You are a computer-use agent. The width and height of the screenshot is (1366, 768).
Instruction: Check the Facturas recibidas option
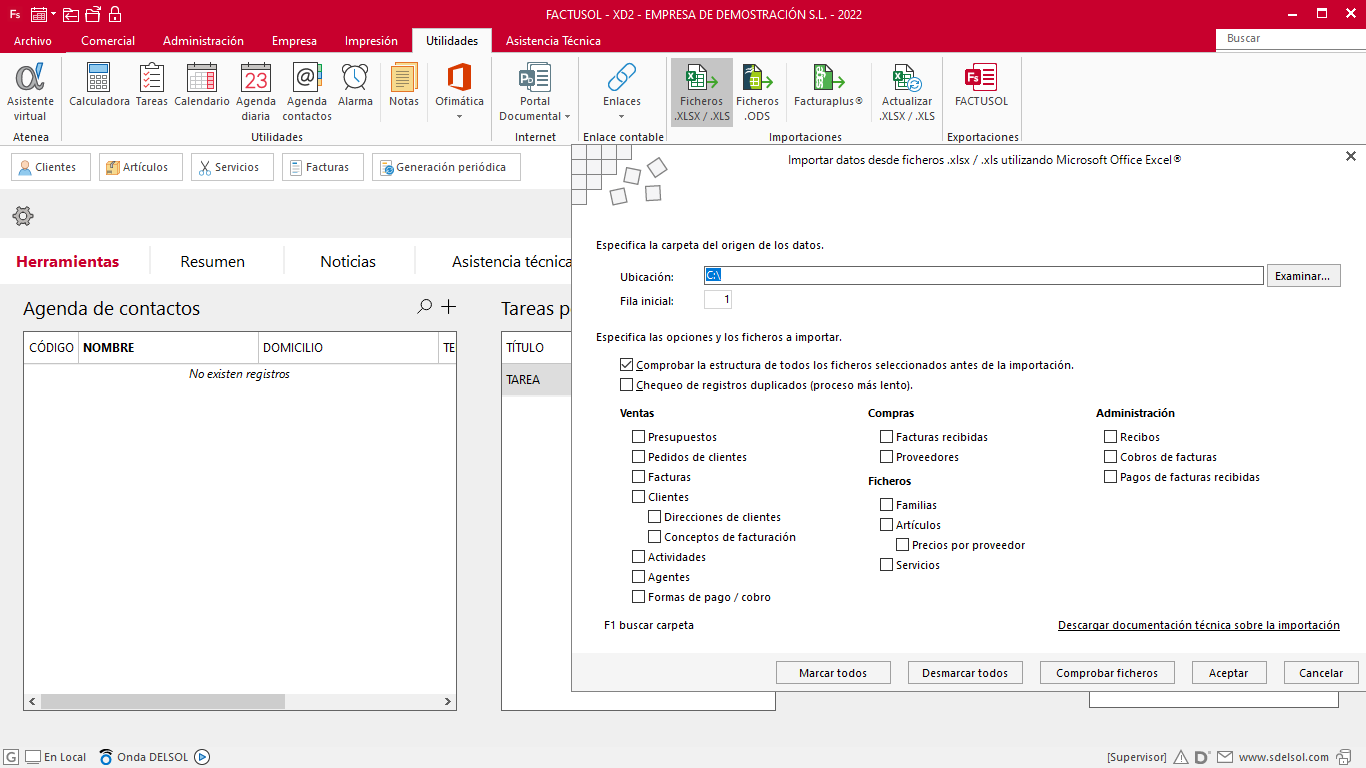point(887,437)
